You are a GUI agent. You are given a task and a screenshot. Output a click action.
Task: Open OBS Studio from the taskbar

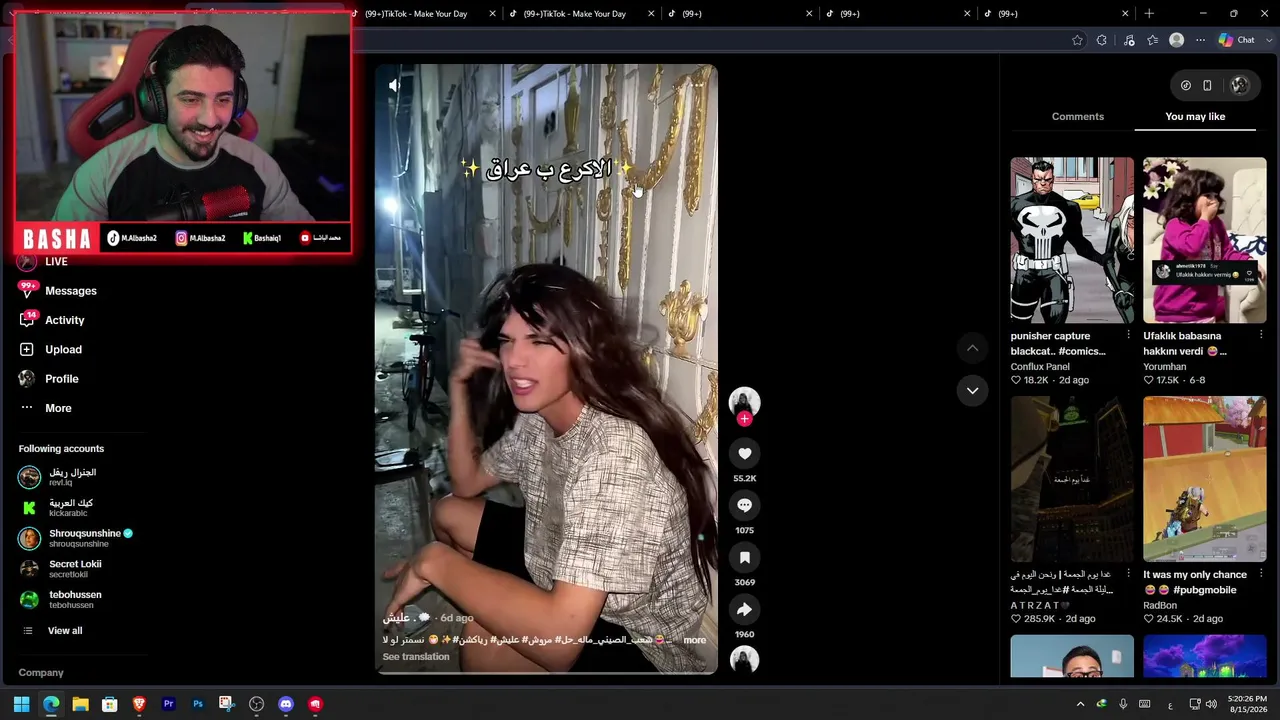click(x=256, y=704)
